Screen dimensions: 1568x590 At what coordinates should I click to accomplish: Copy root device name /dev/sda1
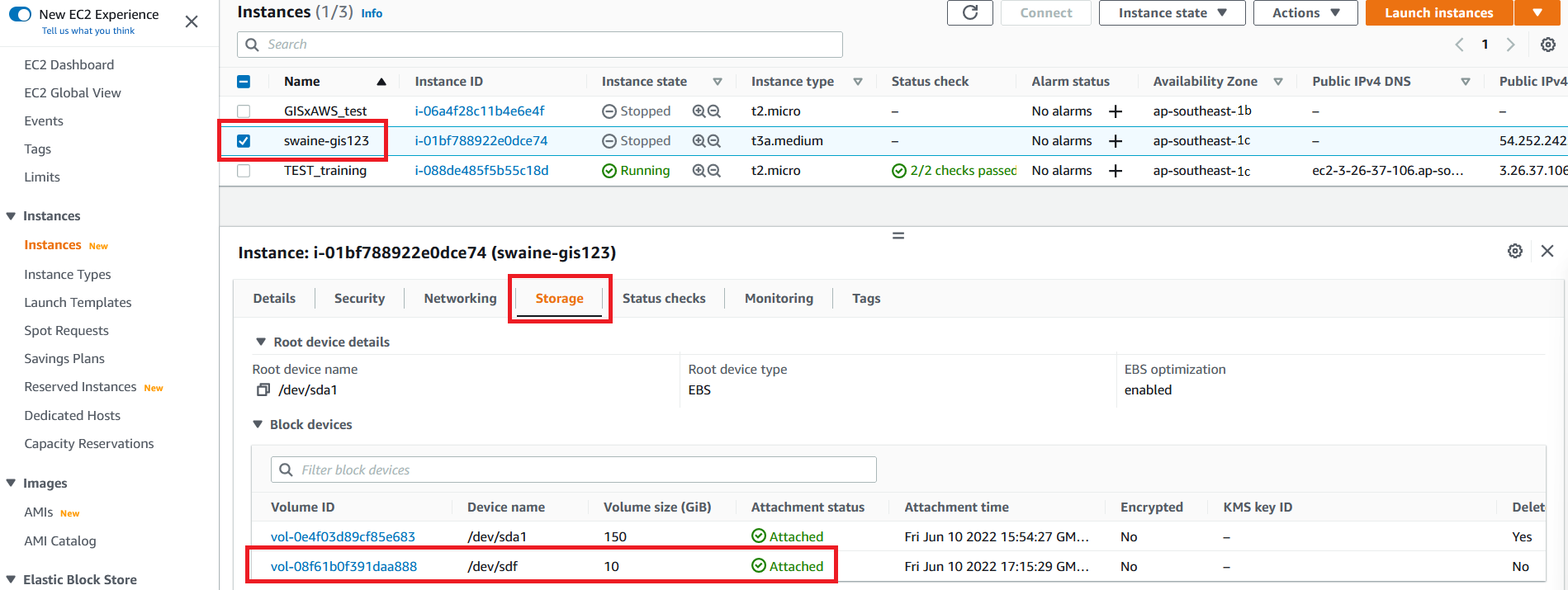pos(263,389)
